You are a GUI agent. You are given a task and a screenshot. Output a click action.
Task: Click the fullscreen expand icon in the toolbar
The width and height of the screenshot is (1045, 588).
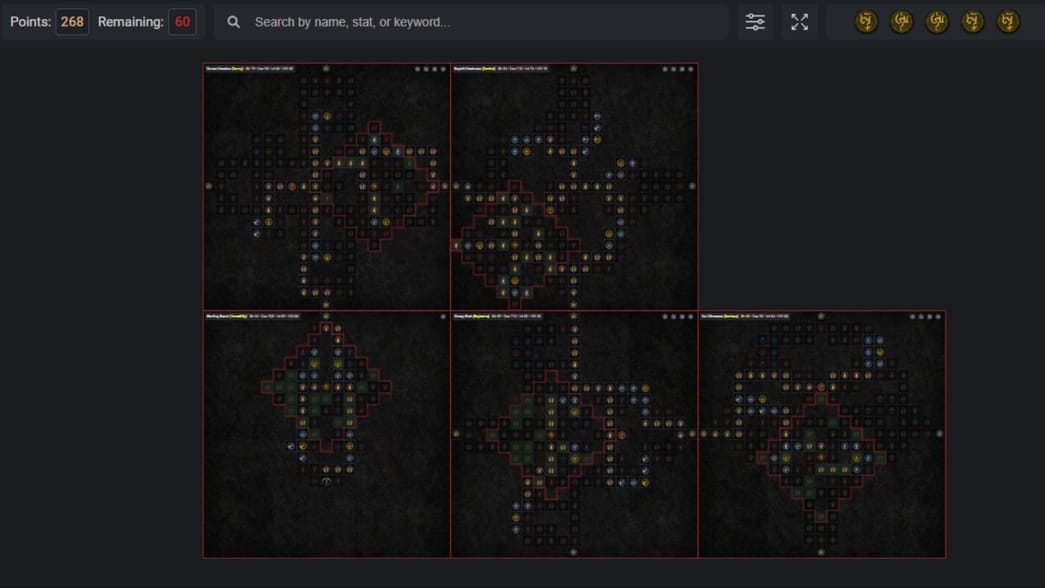799,21
